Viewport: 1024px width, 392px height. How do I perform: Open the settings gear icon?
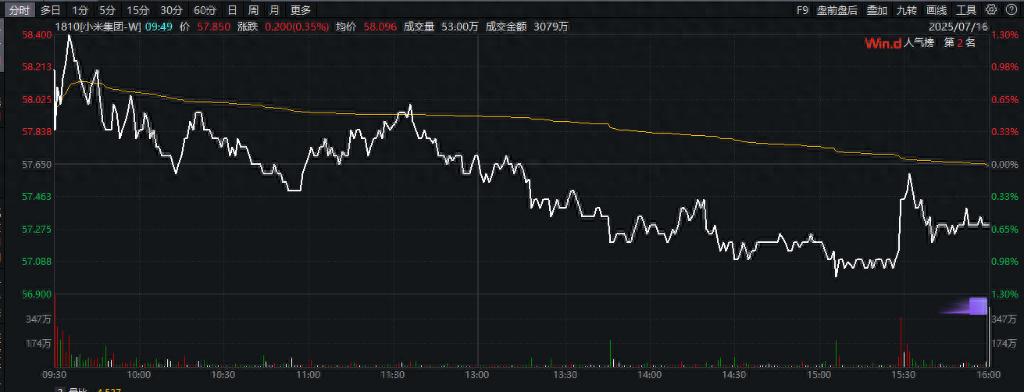point(991,10)
